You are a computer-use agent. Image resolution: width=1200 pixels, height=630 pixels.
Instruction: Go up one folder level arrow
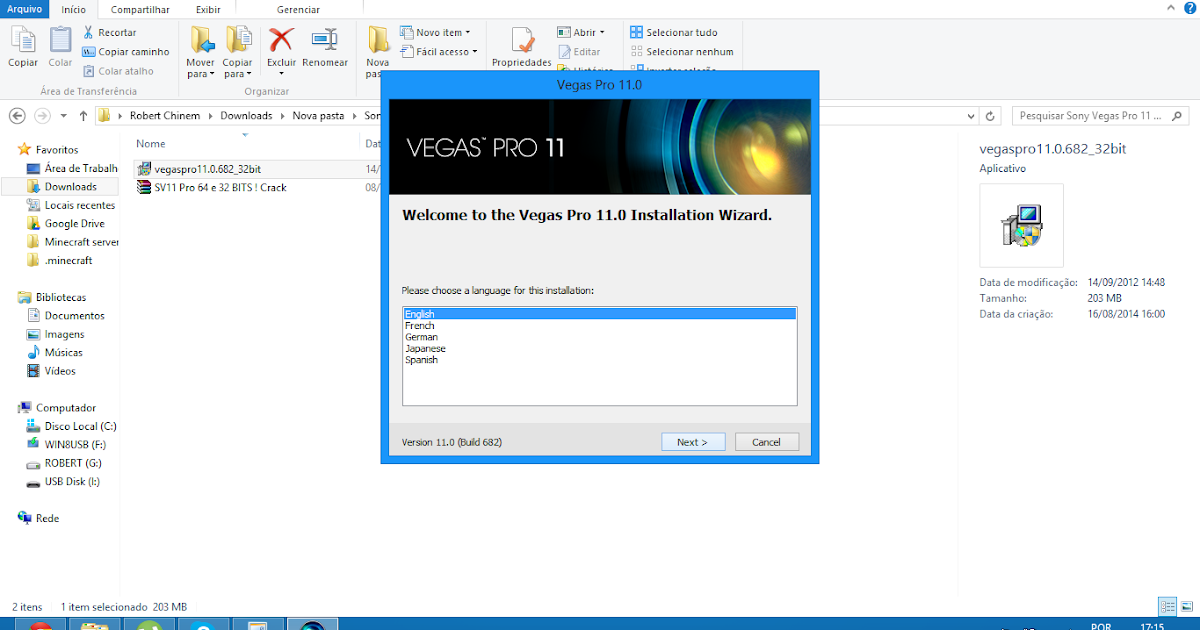pyautogui.click(x=83, y=116)
